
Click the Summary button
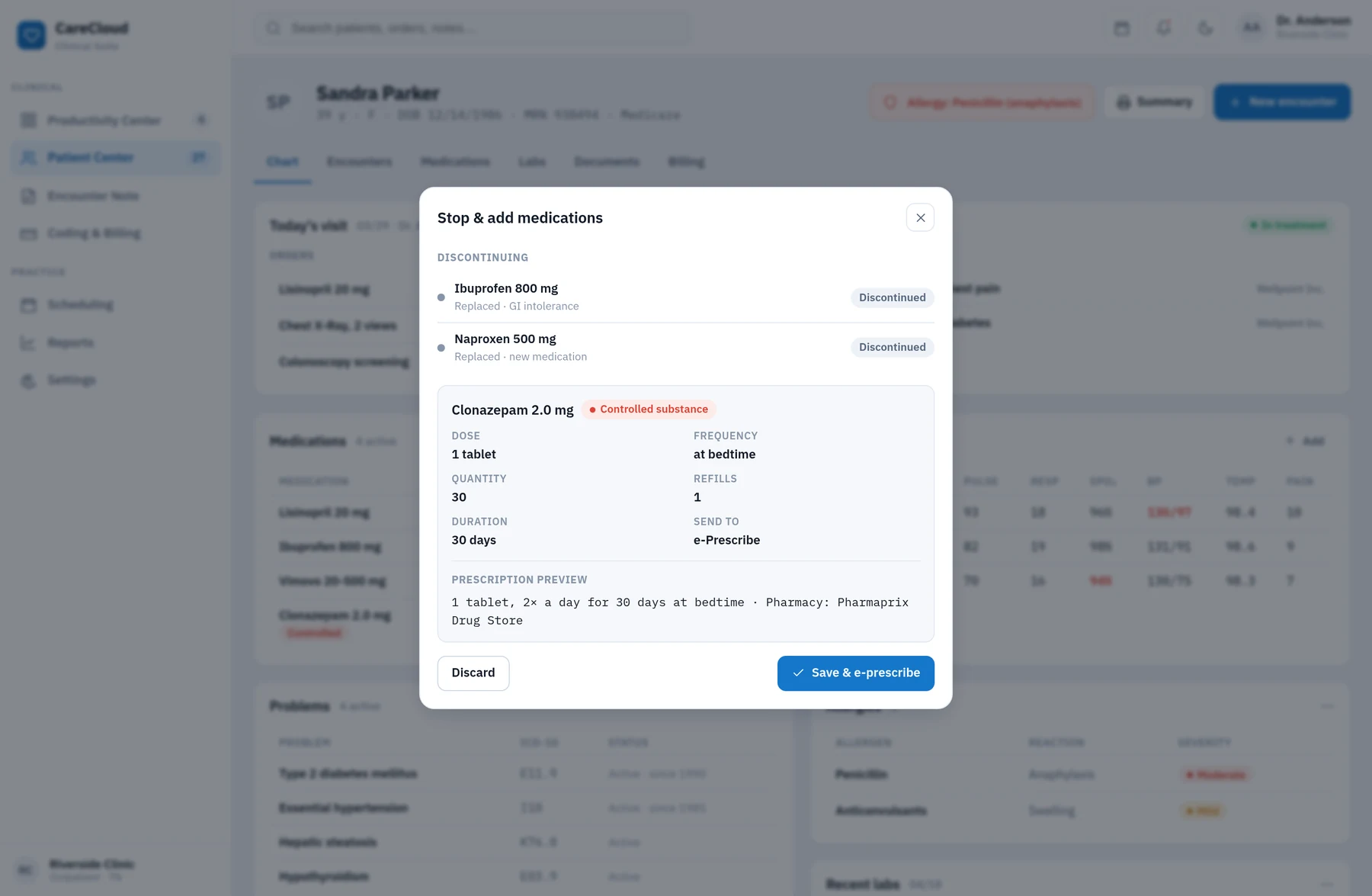pos(1154,101)
